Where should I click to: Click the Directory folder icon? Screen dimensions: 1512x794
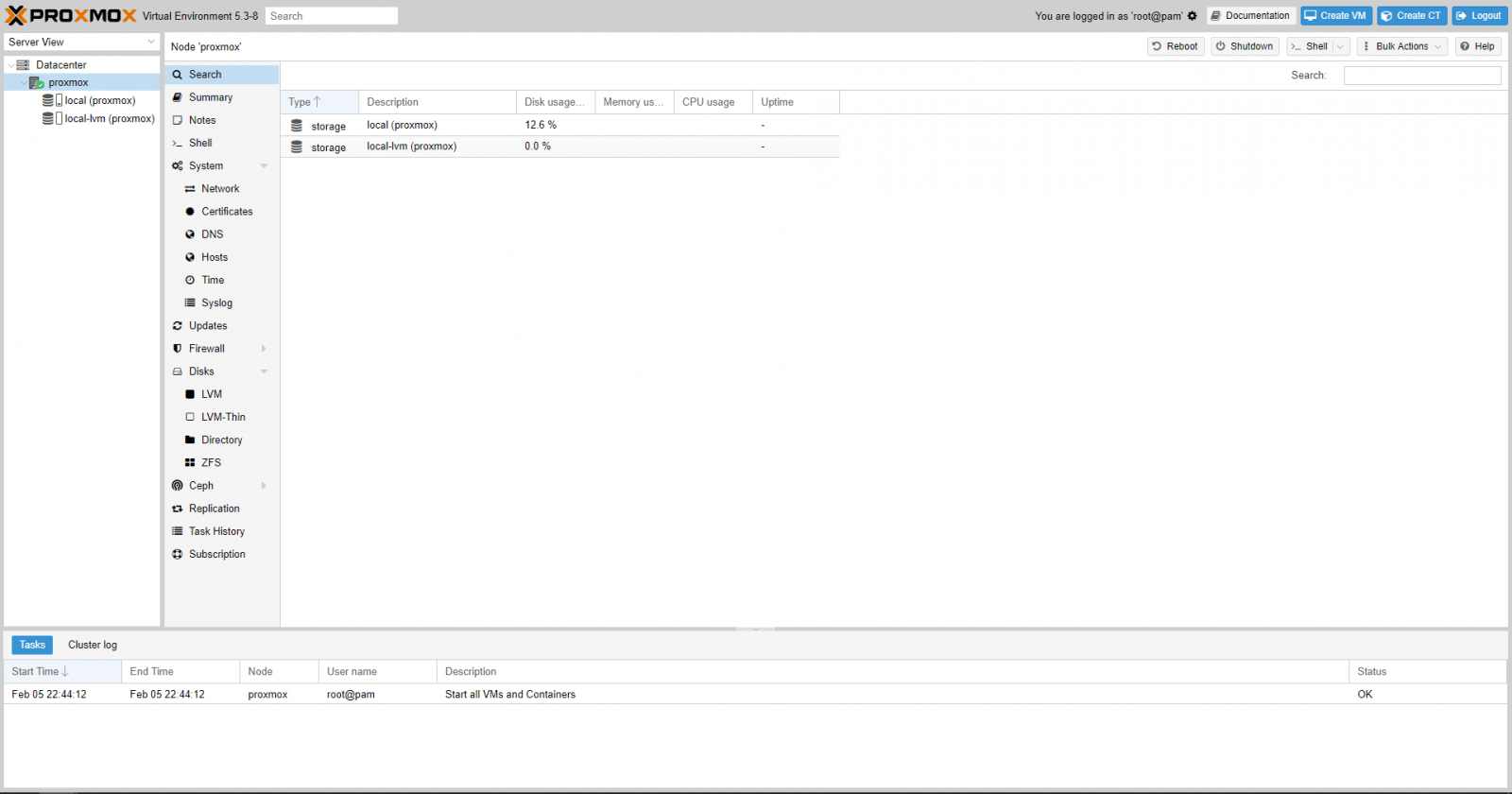click(x=190, y=440)
